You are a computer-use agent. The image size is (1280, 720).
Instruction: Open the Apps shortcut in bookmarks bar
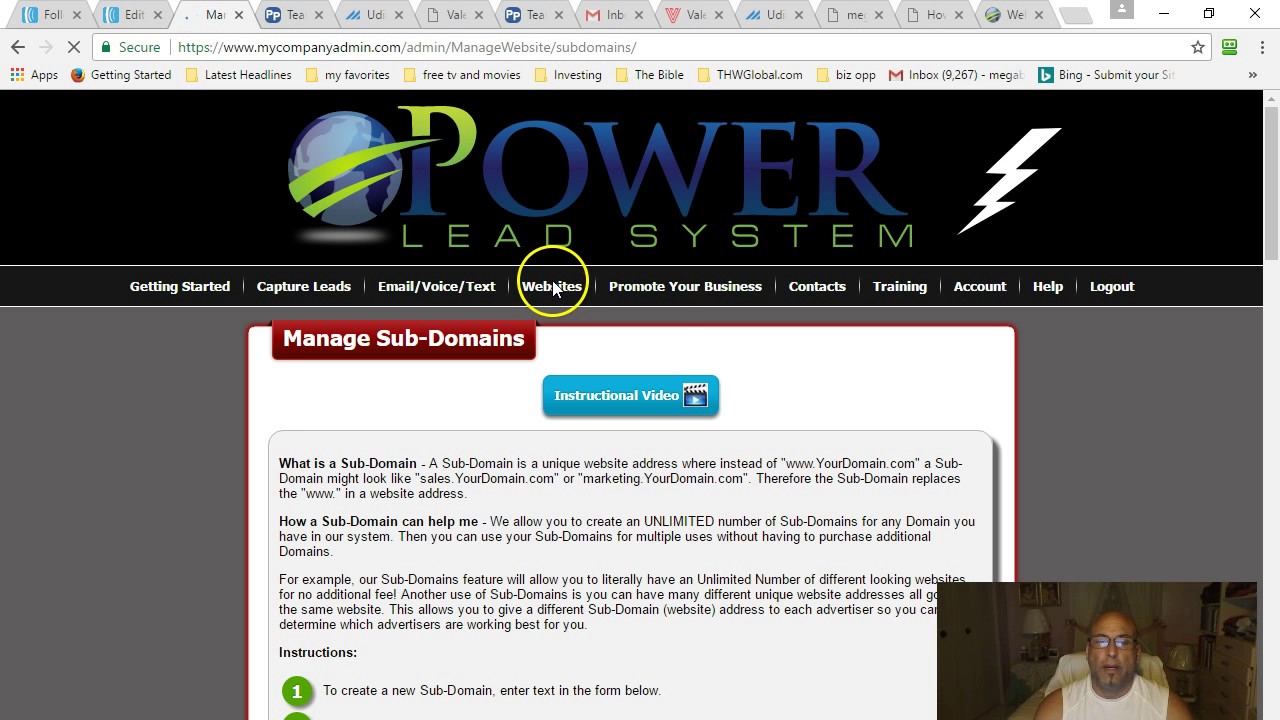point(34,75)
